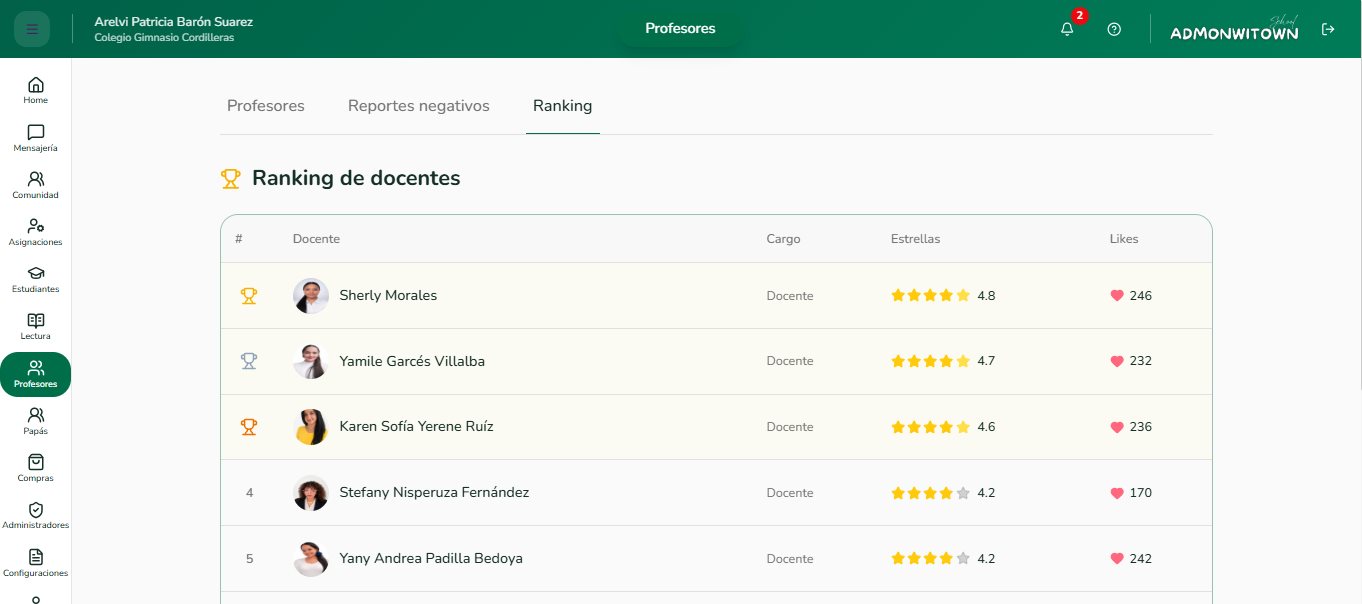Open Yany Andrea Padilla Bedoya avatar

pyautogui.click(x=311, y=559)
